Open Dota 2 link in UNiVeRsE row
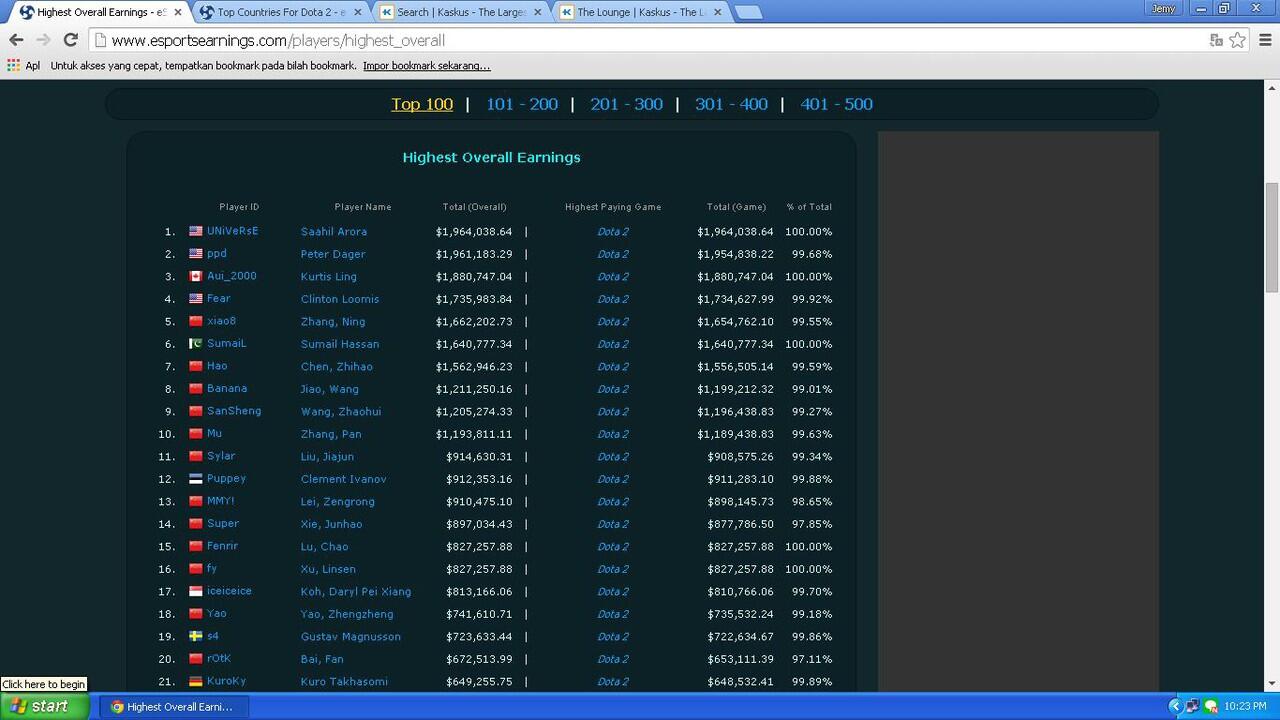 tap(613, 232)
